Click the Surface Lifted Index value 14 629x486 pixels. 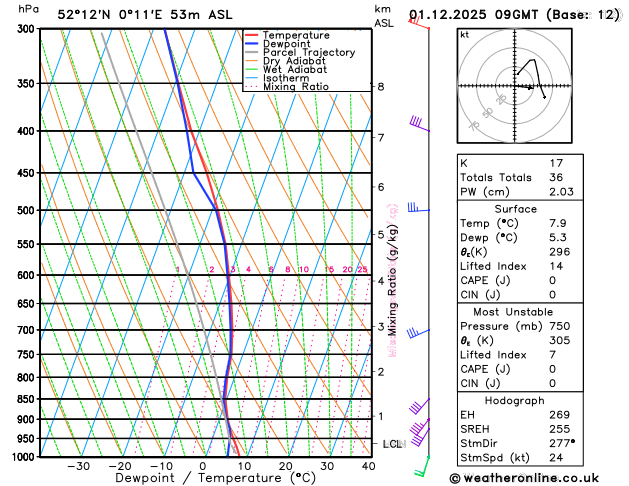(x=556, y=266)
